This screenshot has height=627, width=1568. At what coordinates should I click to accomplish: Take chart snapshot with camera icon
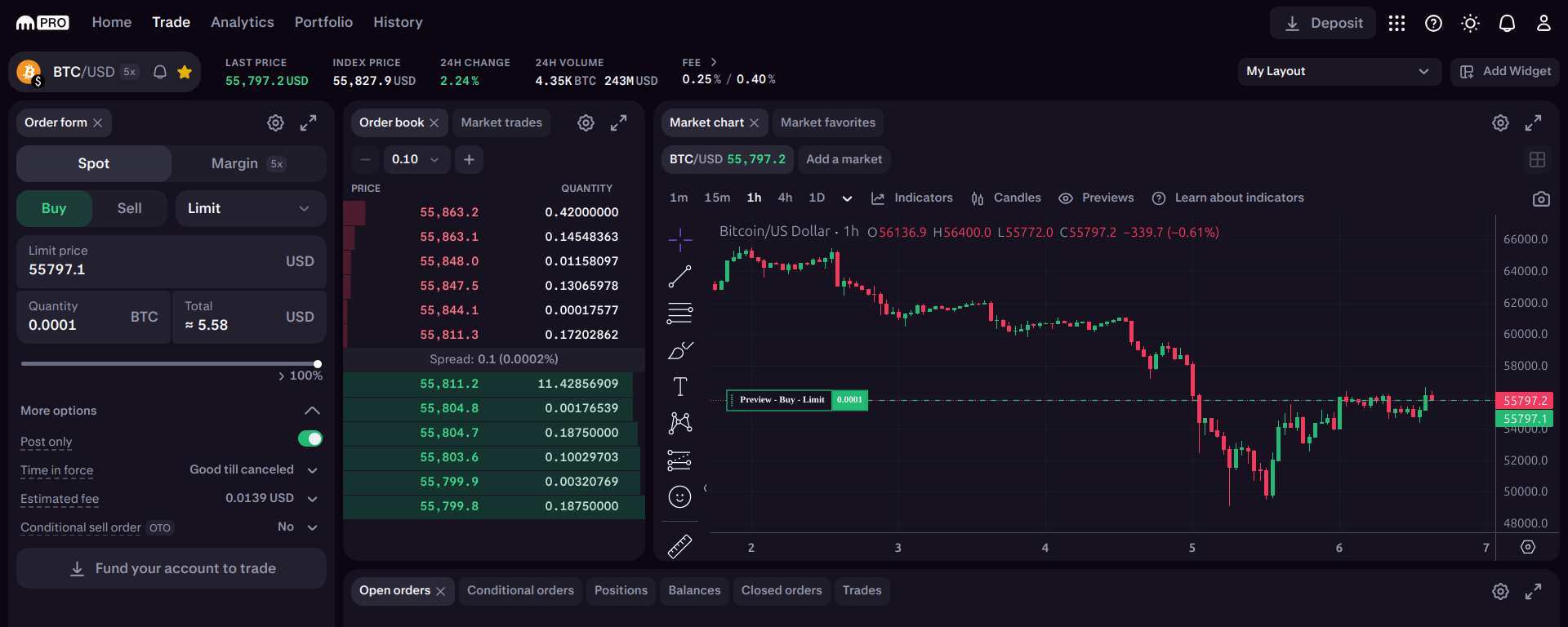tap(1541, 198)
